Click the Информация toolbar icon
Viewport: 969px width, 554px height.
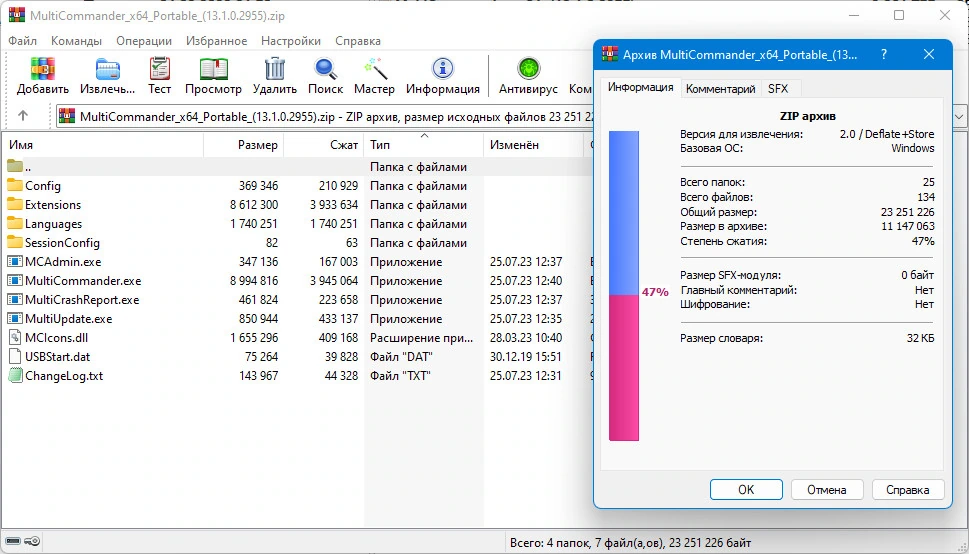(x=442, y=69)
